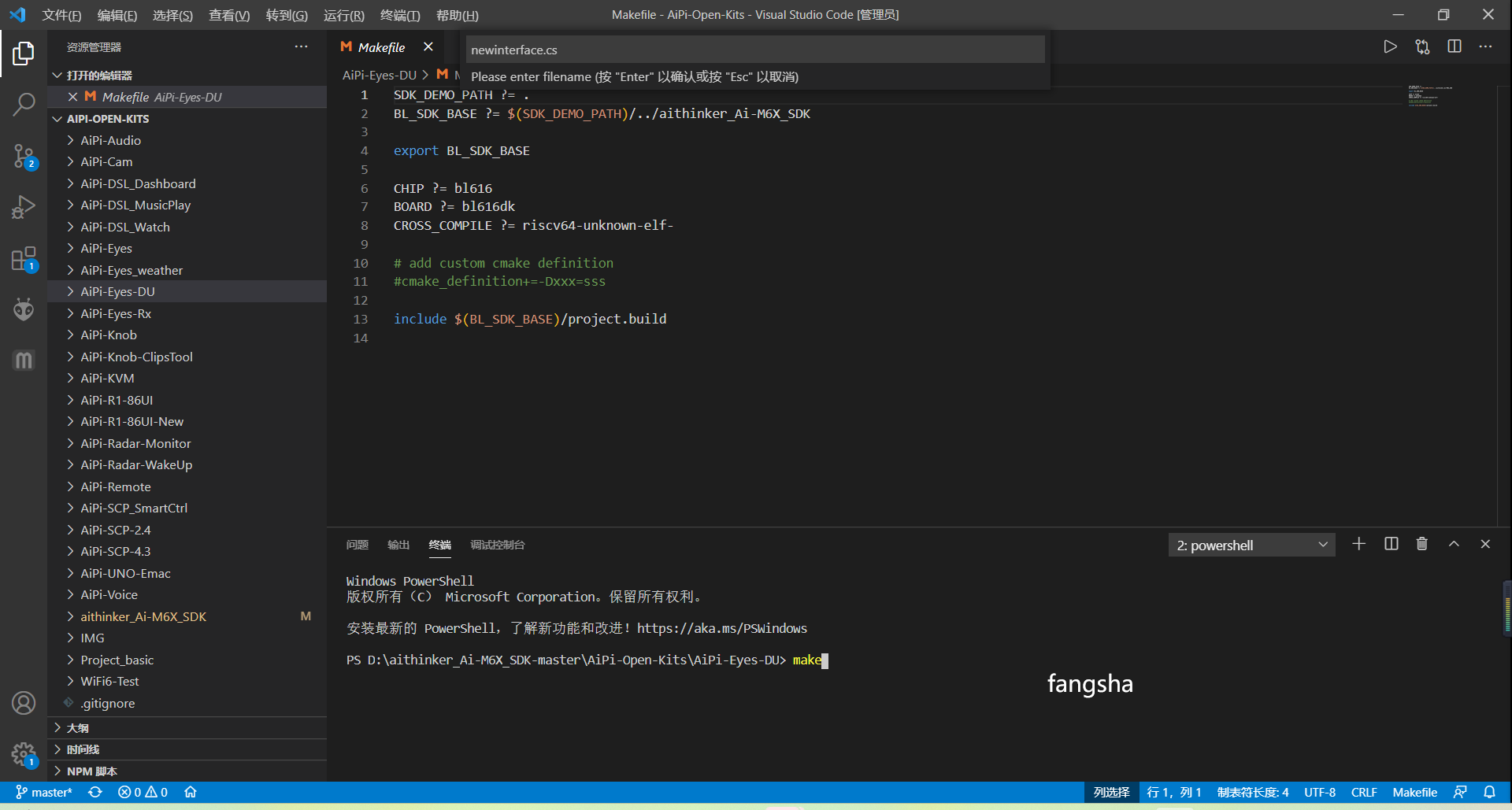
Task: Split the editor to the right
Action: tap(1455, 47)
